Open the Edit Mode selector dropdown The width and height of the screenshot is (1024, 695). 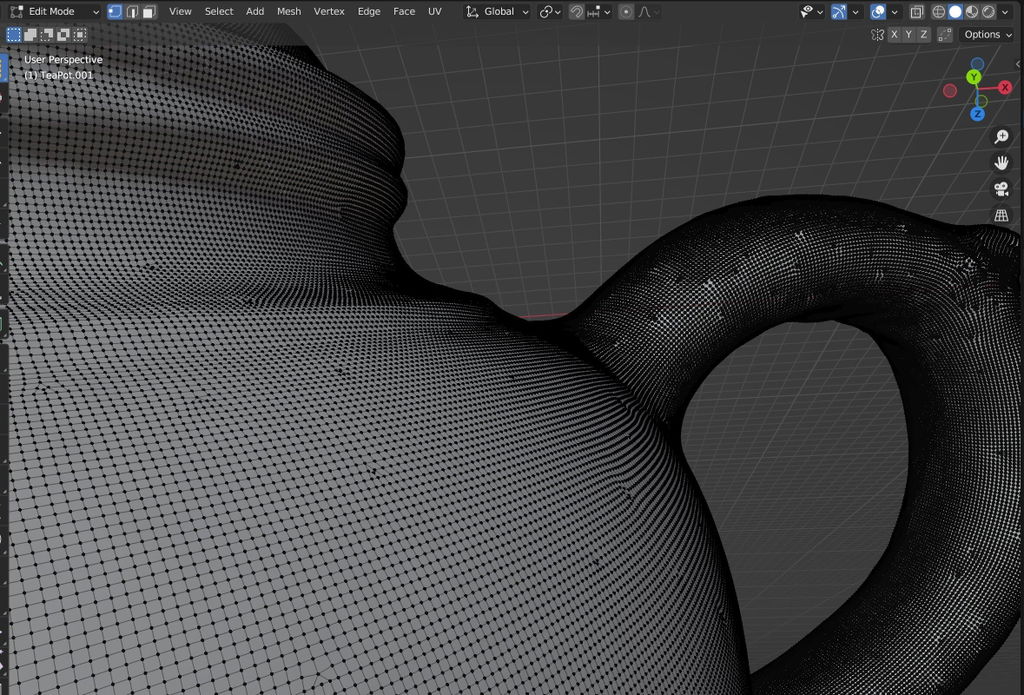coord(54,11)
